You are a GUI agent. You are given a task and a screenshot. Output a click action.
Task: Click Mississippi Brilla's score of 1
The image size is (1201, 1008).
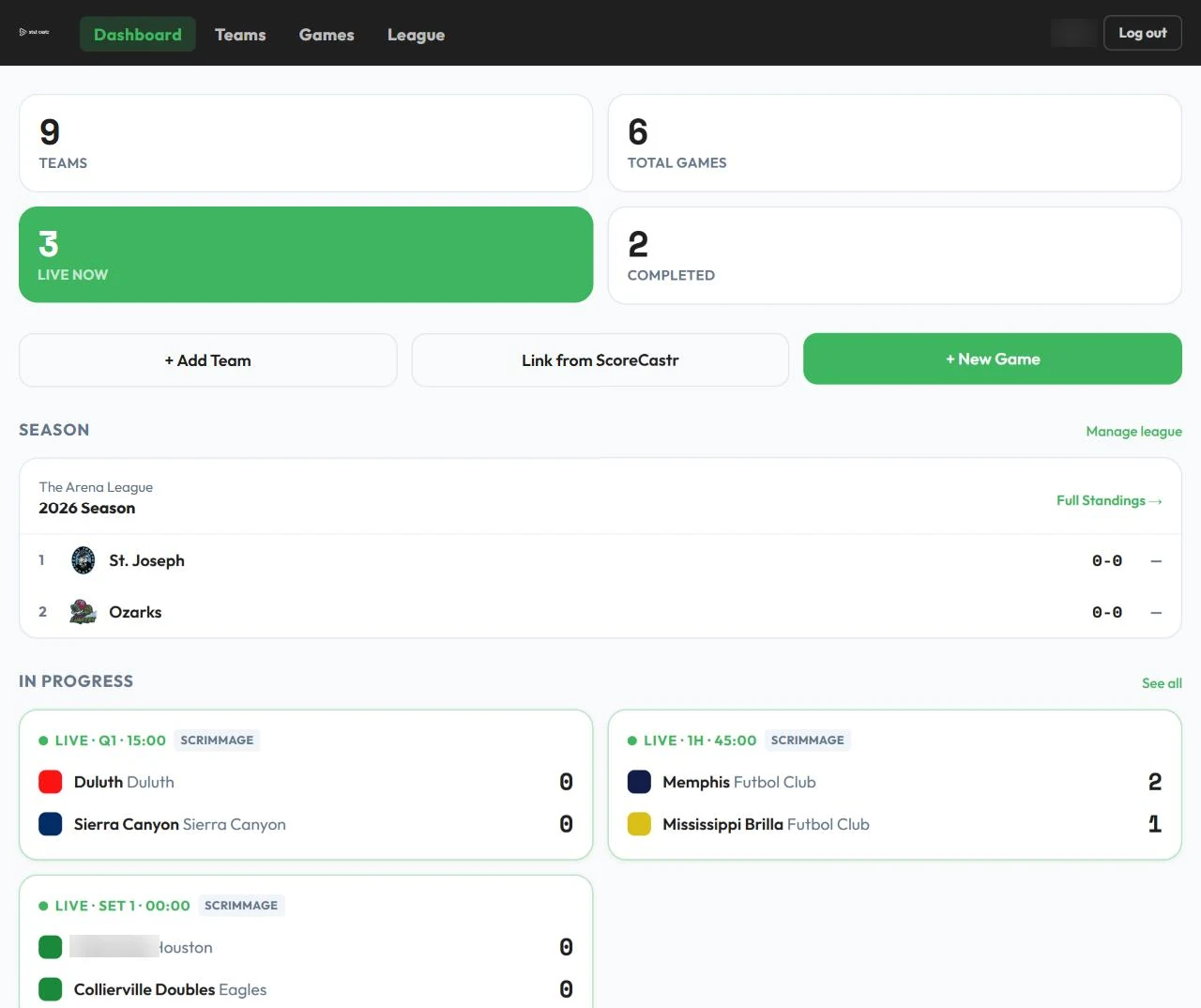click(x=1155, y=824)
